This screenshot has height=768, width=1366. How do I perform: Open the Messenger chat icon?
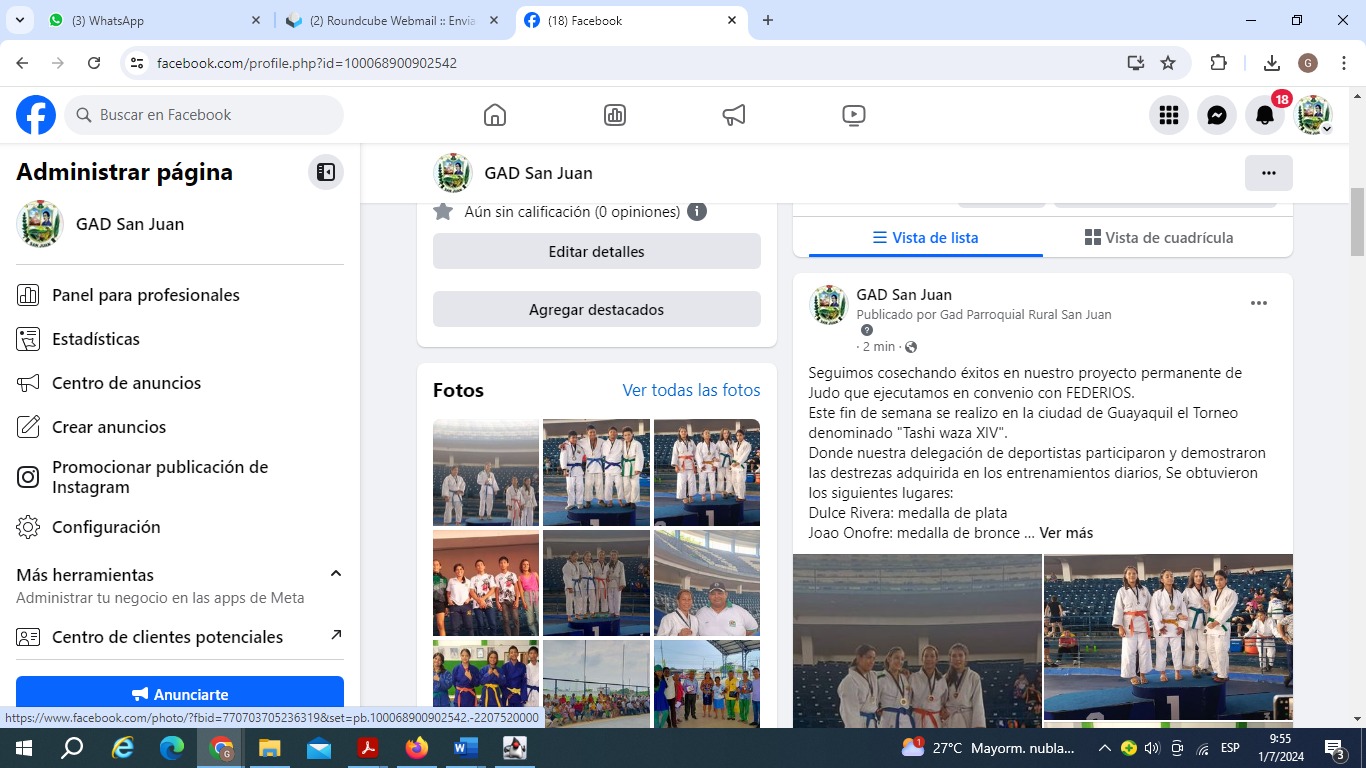click(1217, 115)
